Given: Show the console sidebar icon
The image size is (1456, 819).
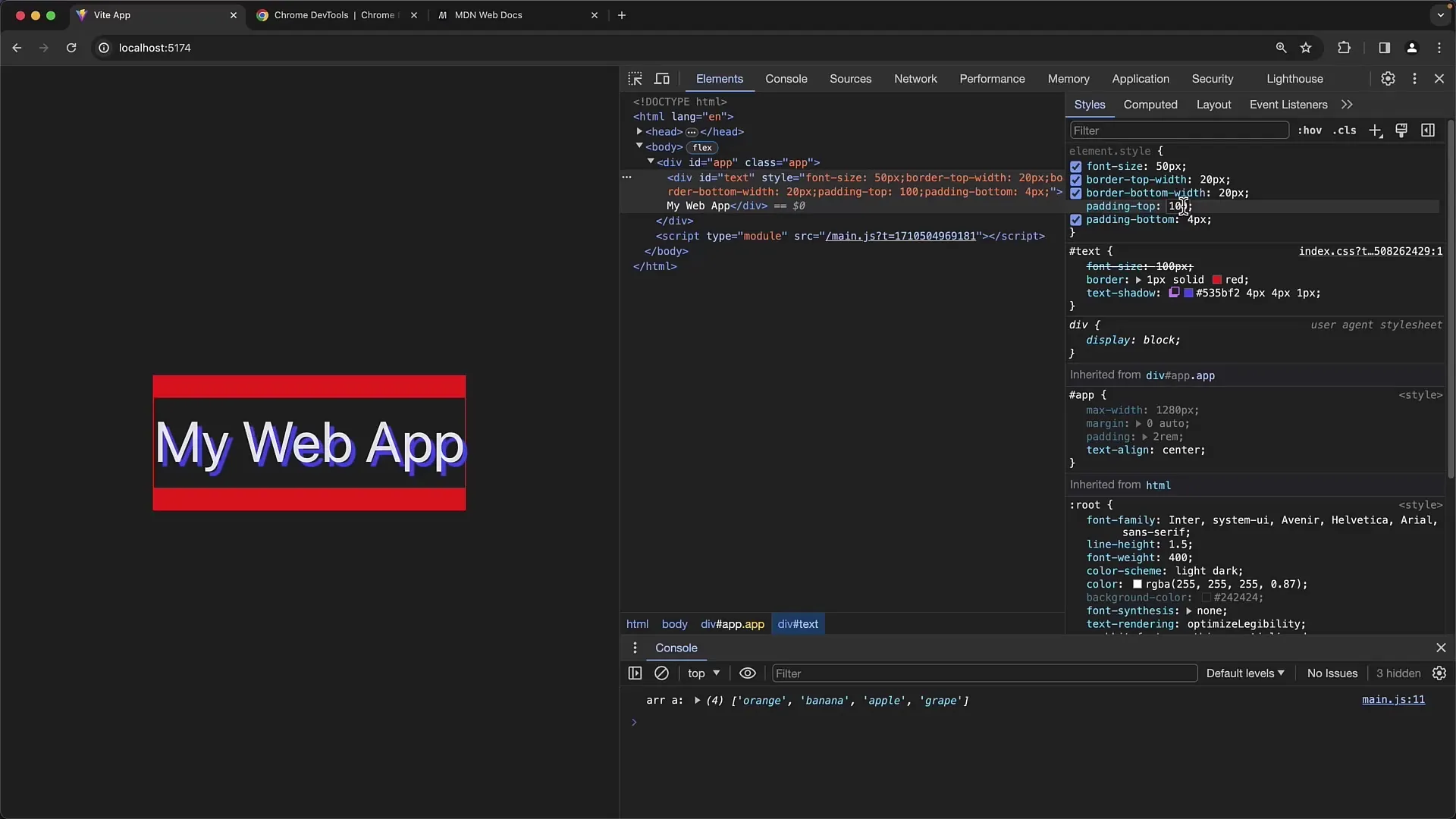Looking at the screenshot, I should [635, 673].
